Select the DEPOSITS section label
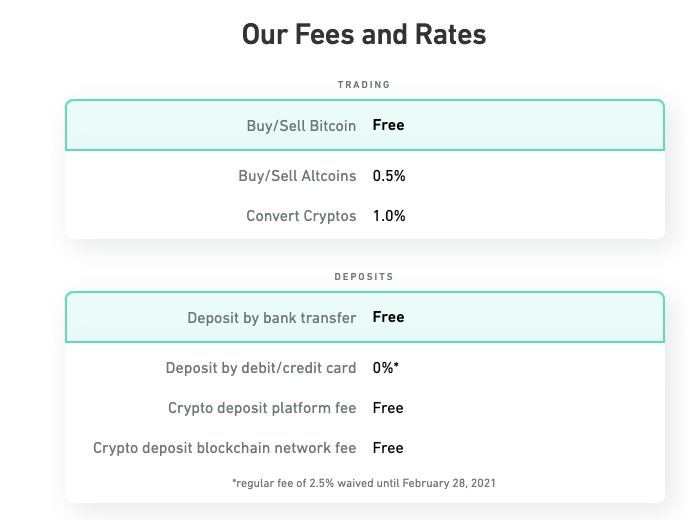The height and width of the screenshot is (520, 687). 364,277
